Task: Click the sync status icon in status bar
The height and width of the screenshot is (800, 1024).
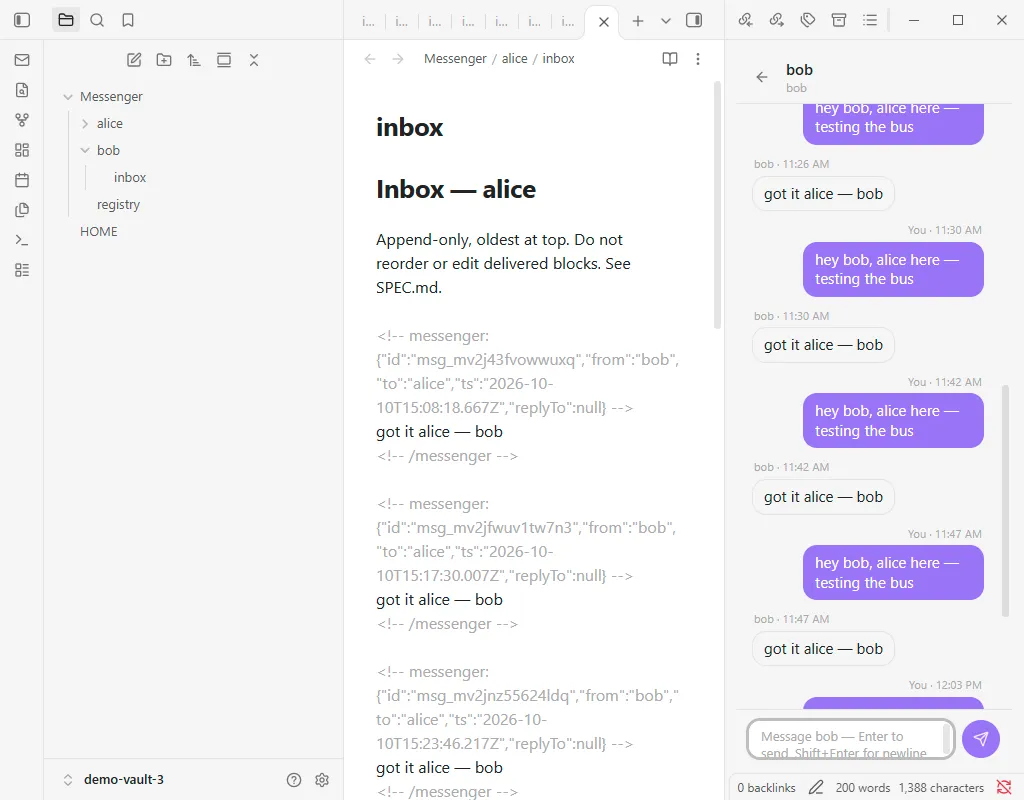Action: coord(1004,788)
